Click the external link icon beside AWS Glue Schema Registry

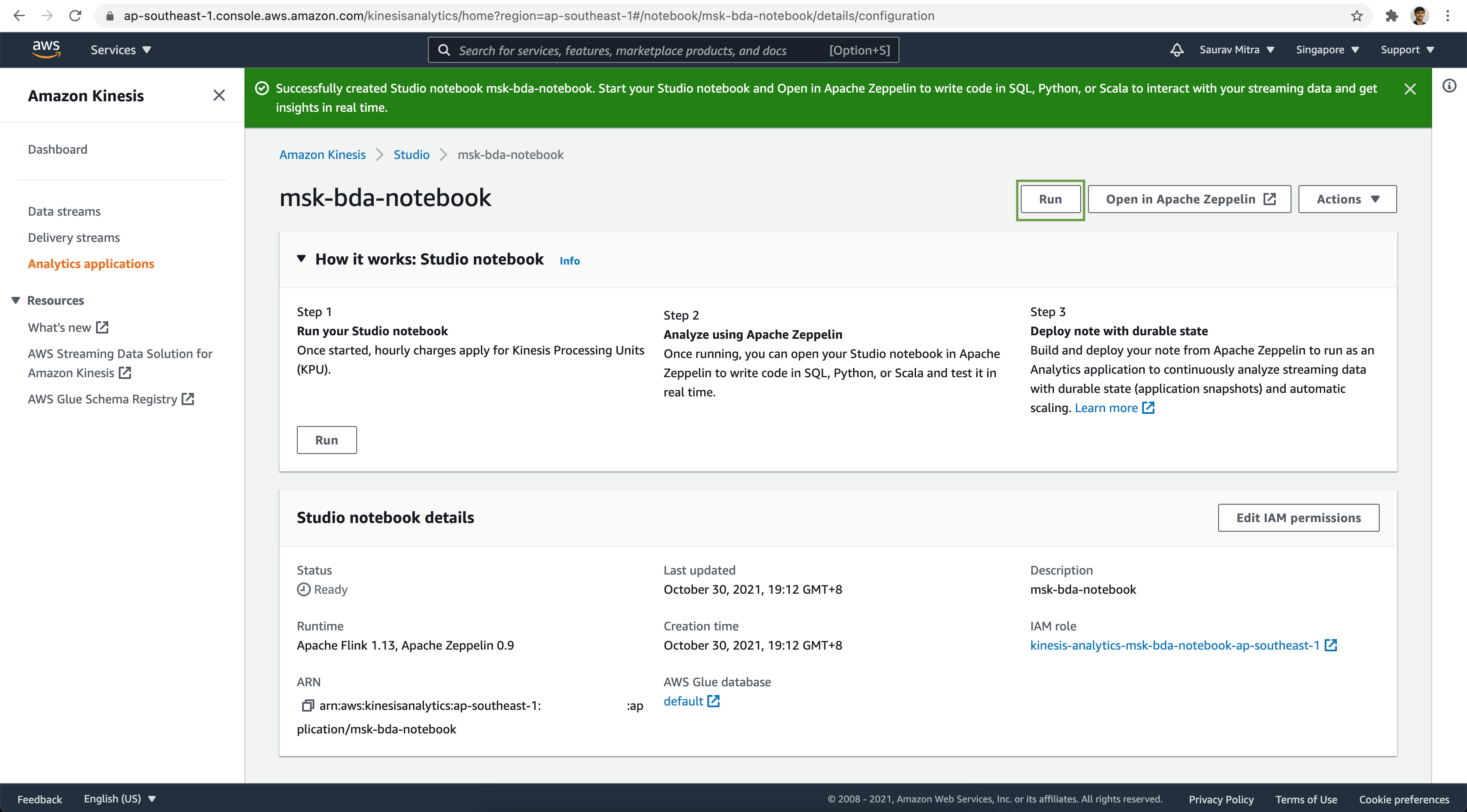188,399
